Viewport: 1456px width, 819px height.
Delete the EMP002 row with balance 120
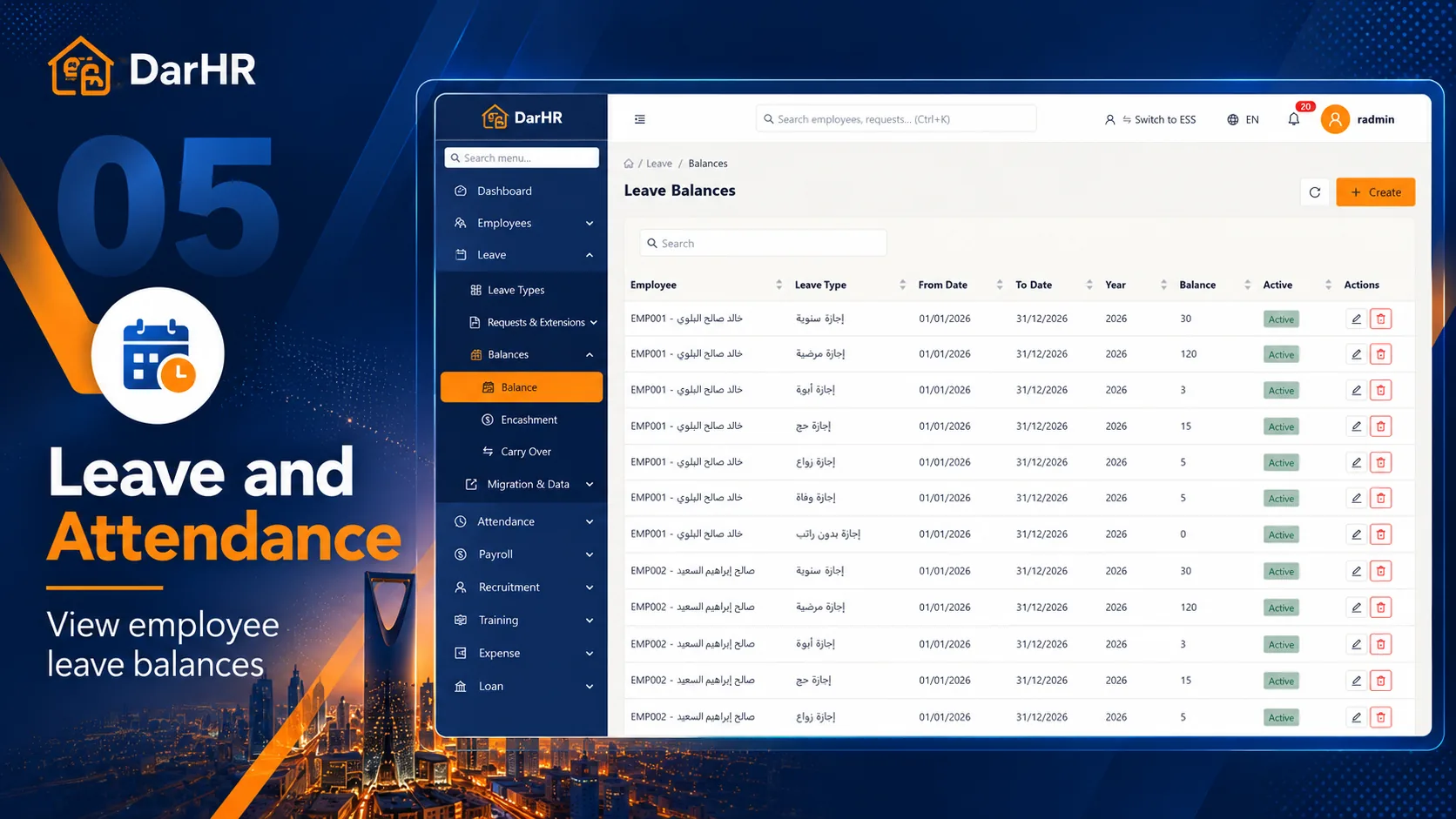(1380, 608)
